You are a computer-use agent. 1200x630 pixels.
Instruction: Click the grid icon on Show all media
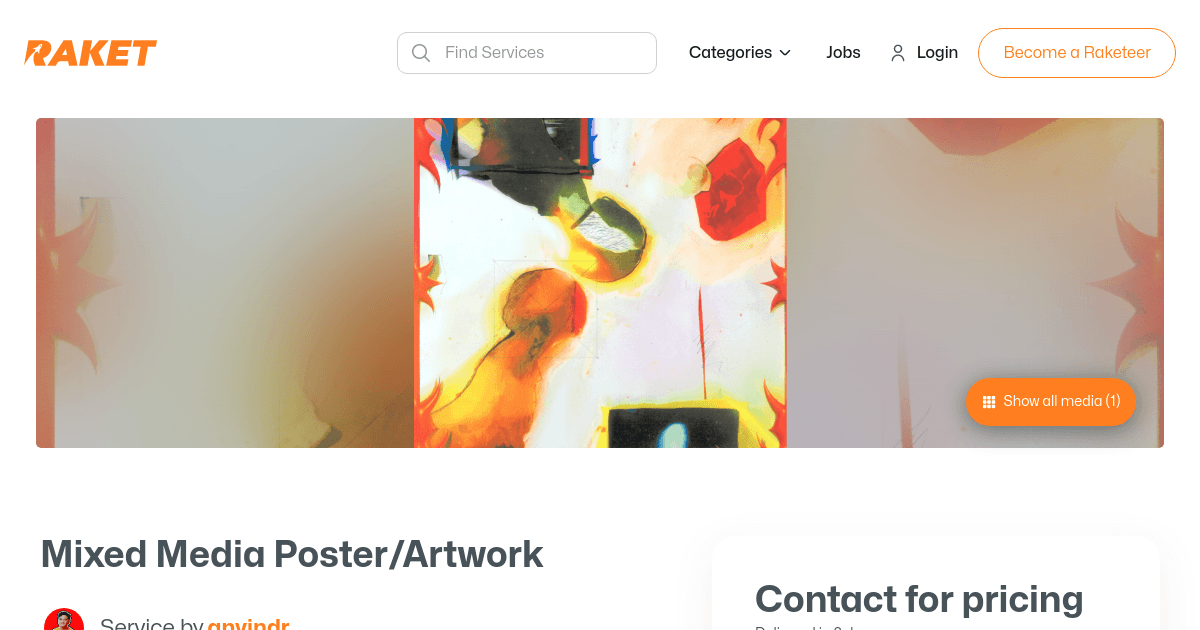pos(989,402)
